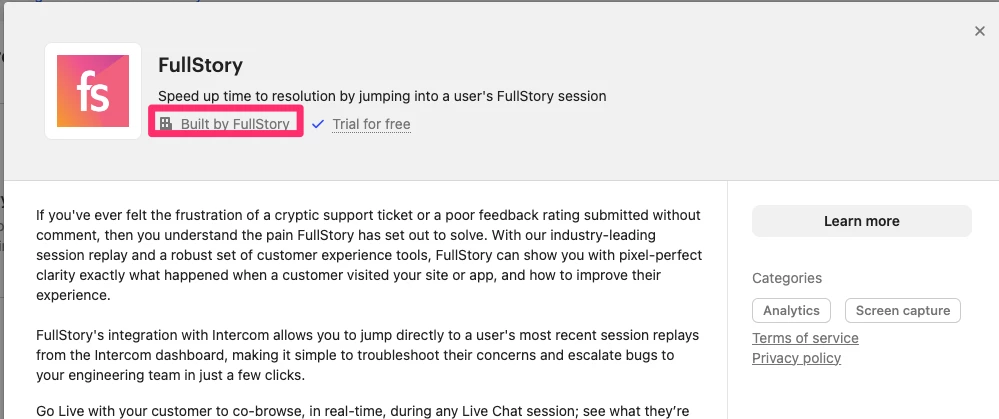The width and height of the screenshot is (999, 419).
Task: Open the Terms of service link
Action: pyautogui.click(x=805, y=338)
